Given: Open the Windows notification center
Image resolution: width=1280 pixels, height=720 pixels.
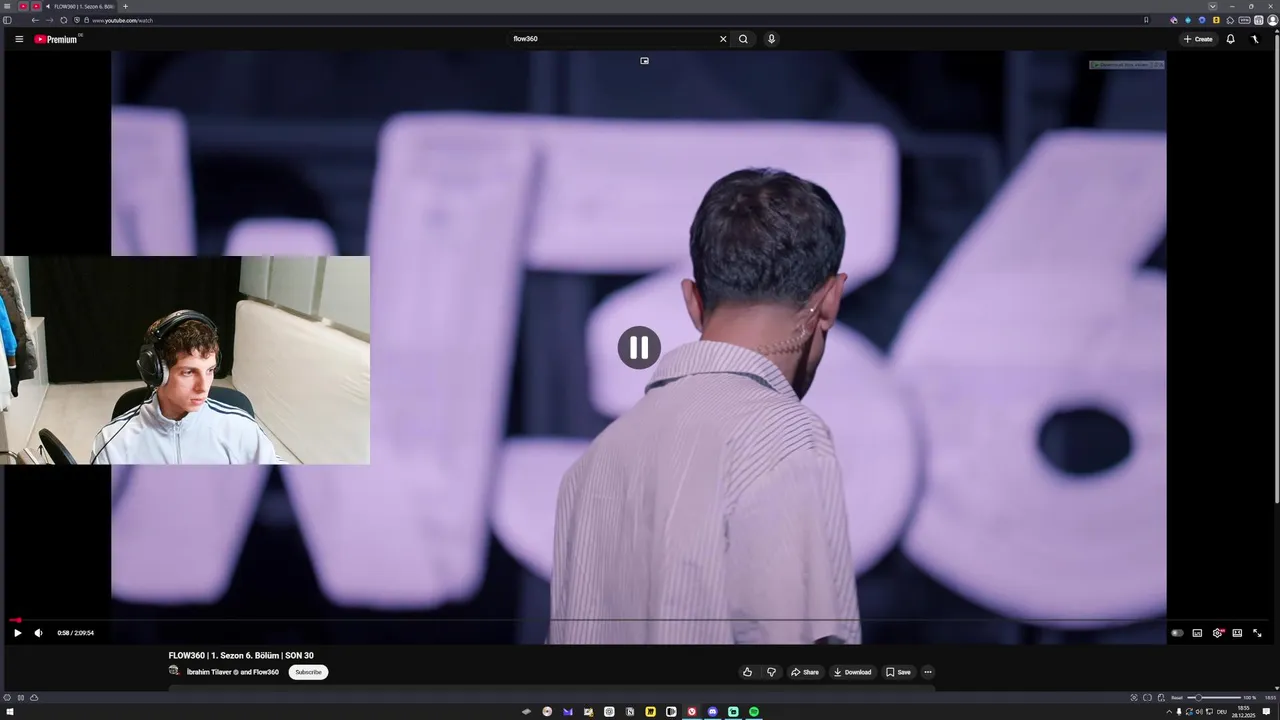Looking at the screenshot, I should pyautogui.click(x=1266, y=712).
